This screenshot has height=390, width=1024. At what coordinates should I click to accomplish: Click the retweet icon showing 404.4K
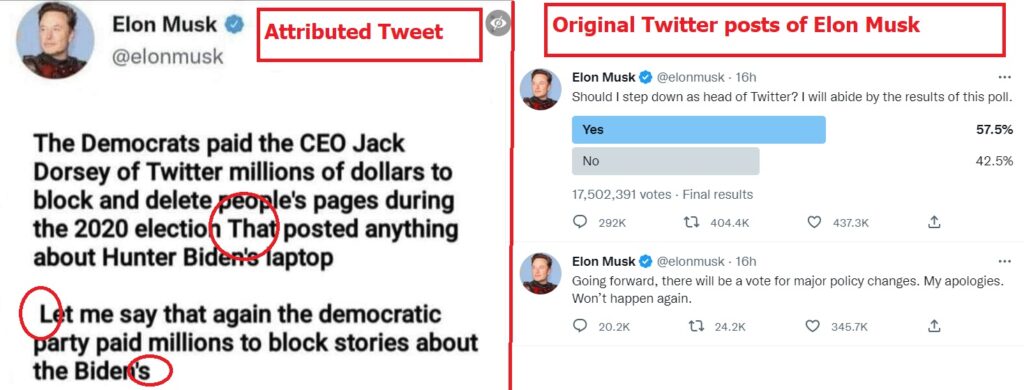[691, 223]
